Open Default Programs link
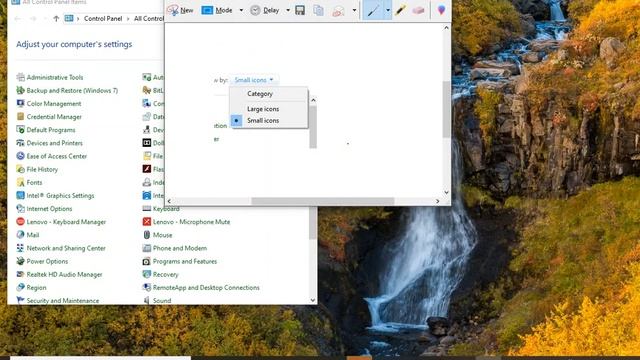This screenshot has height=360, width=640. 51,130
